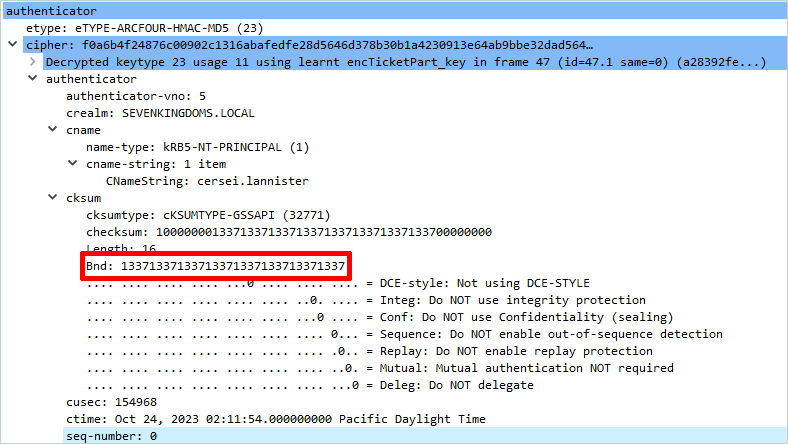Collapse the authenticator subtree below cipher
The width and height of the screenshot is (788, 444).
[x=33, y=78]
